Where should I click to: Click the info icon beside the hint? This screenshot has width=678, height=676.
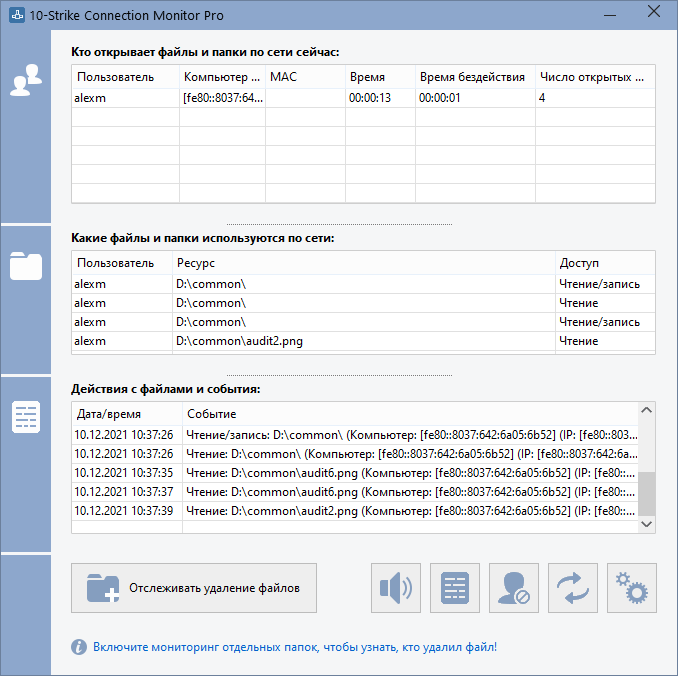(x=79, y=647)
